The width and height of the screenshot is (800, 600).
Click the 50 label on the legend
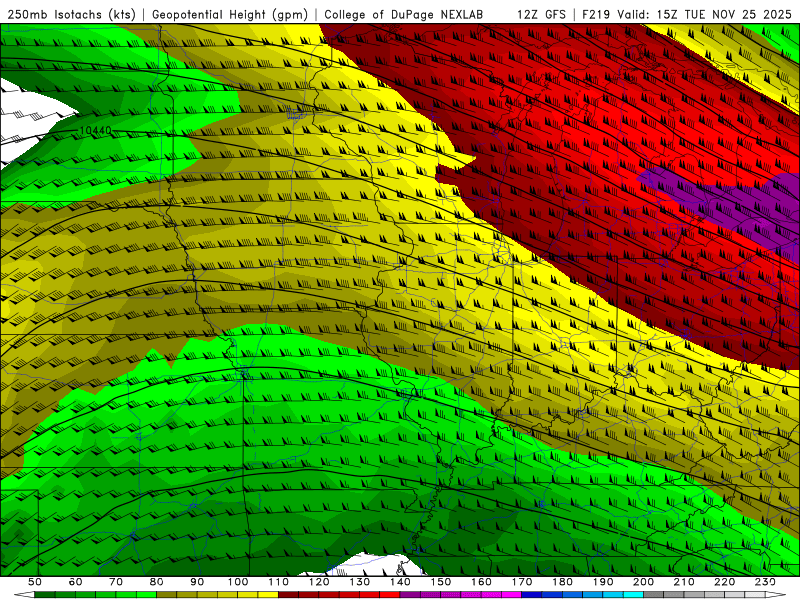[x=35, y=582]
